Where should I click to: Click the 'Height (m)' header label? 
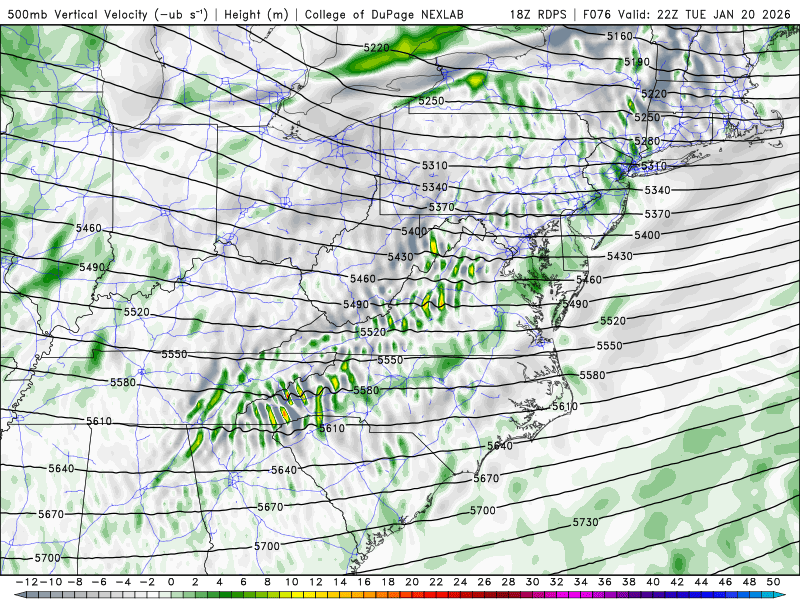coord(256,14)
